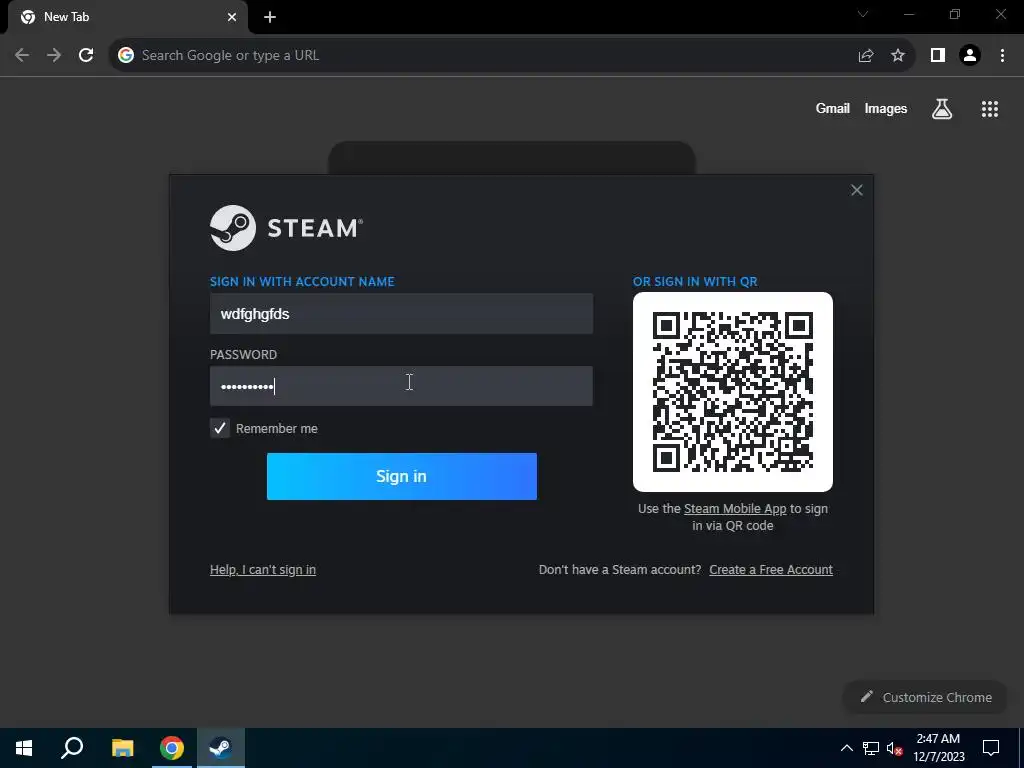Go forward in Chrome
Viewport: 1024px width, 768px height.
tap(54, 55)
